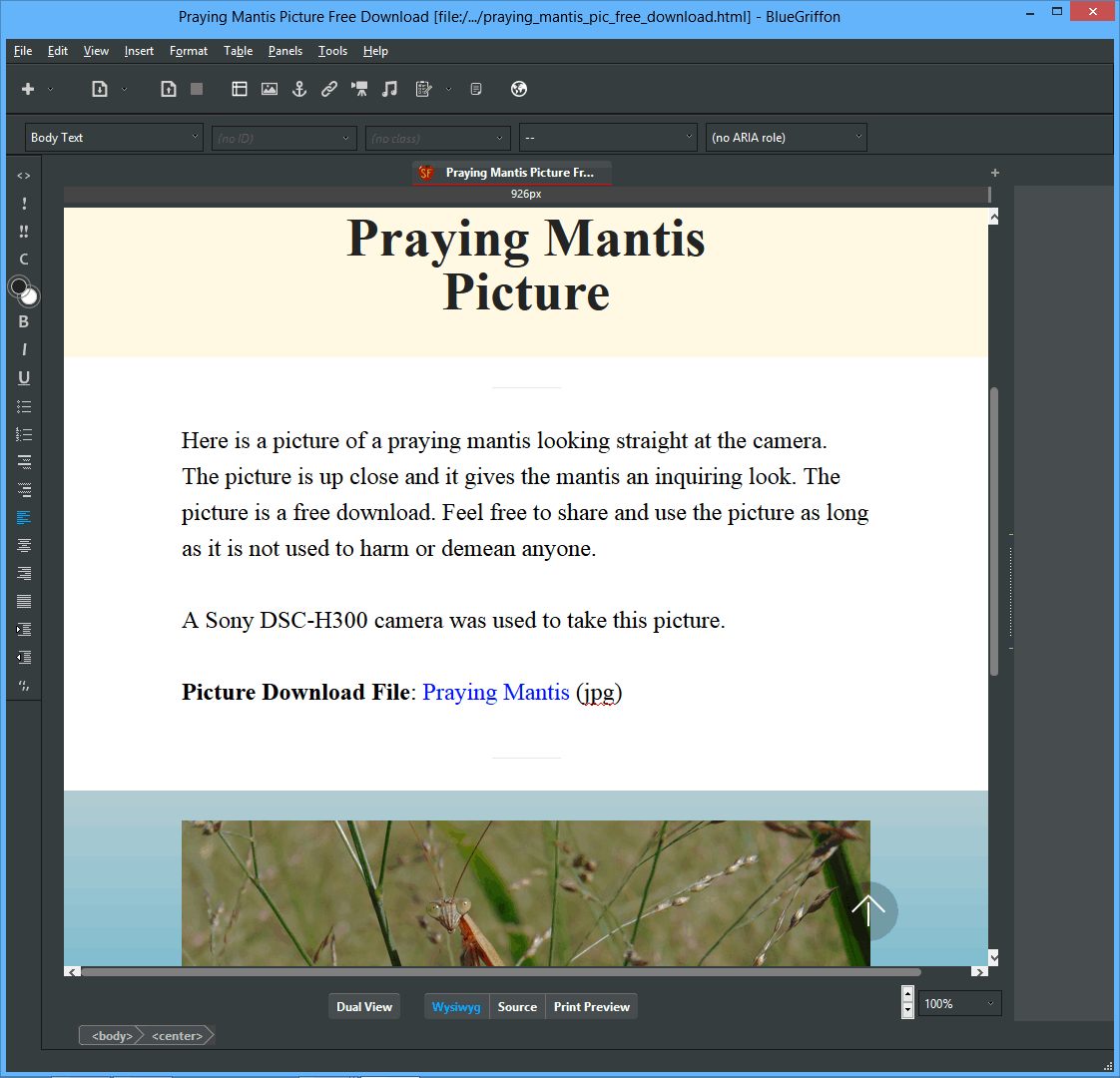Expand the arrow next to the new document icon
The height and width of the screenshot is (1078, 1120).
pyautogui.click(x=51, y=89)
